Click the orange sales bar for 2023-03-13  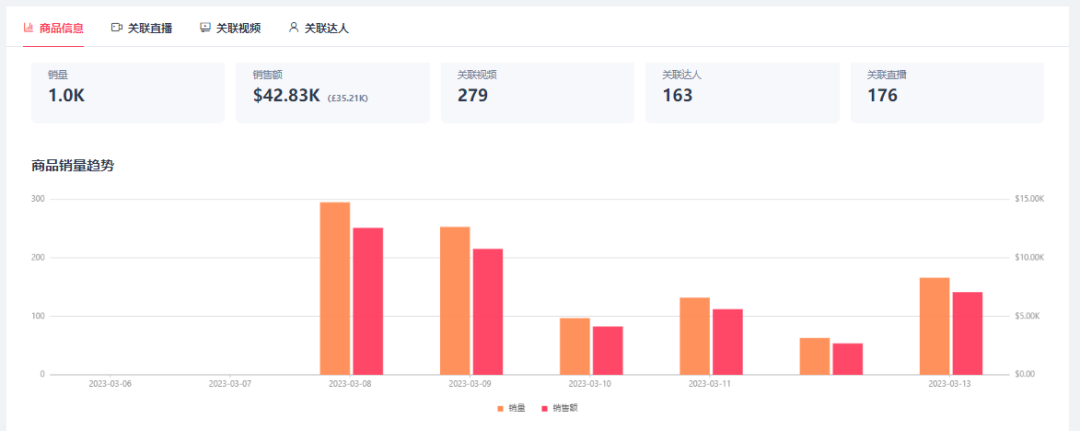point(934,326)
